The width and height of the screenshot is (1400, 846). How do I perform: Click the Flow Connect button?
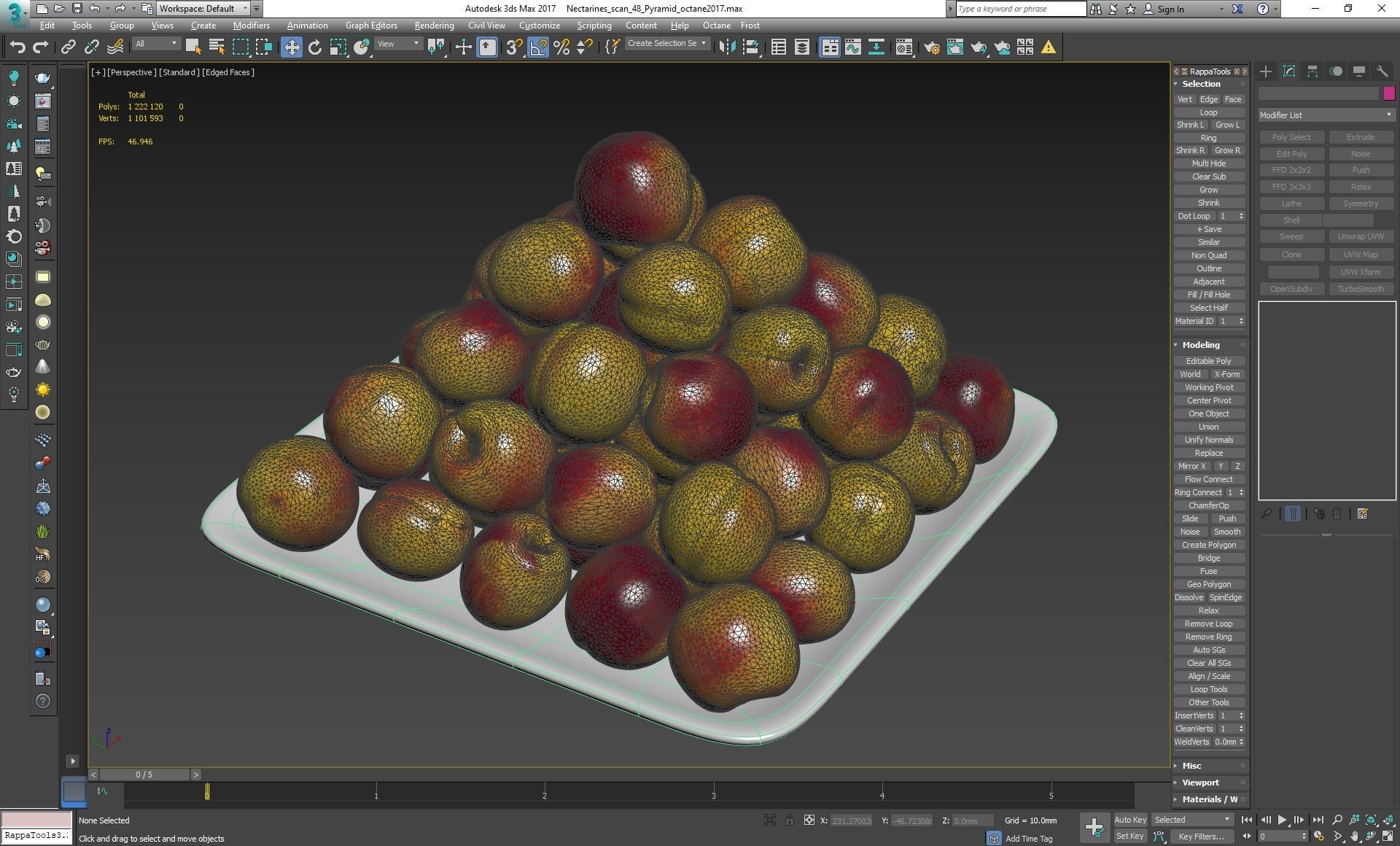click(x=1208, y=479)
